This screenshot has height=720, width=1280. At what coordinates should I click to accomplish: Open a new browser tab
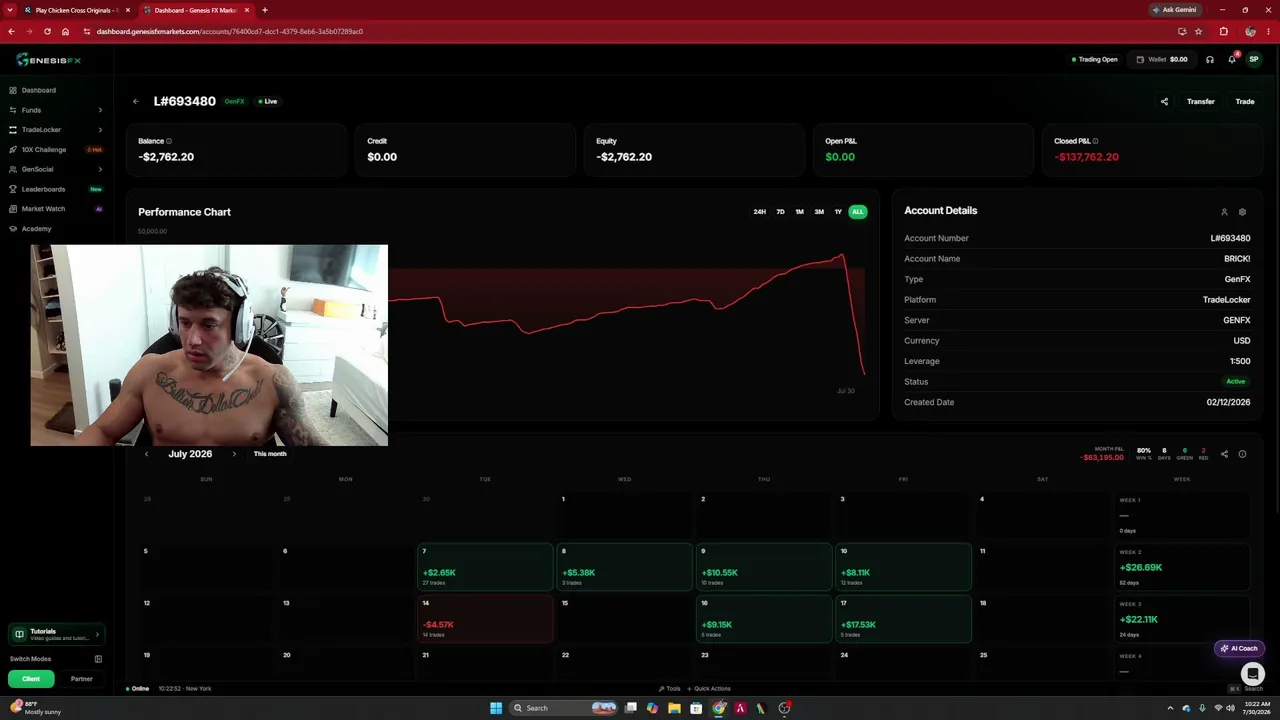[265, 10]
